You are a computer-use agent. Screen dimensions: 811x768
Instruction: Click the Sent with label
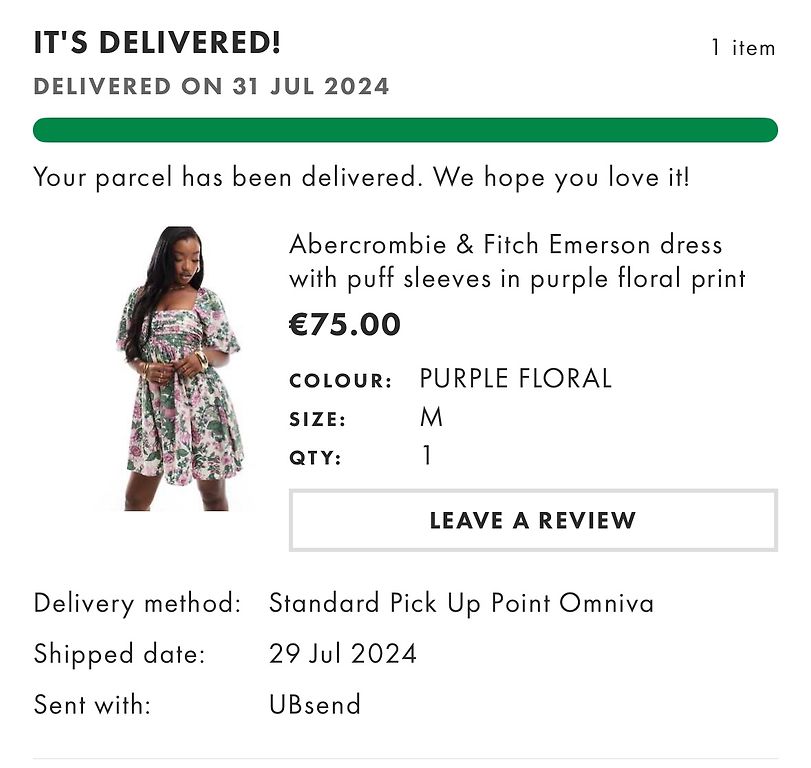92,704
